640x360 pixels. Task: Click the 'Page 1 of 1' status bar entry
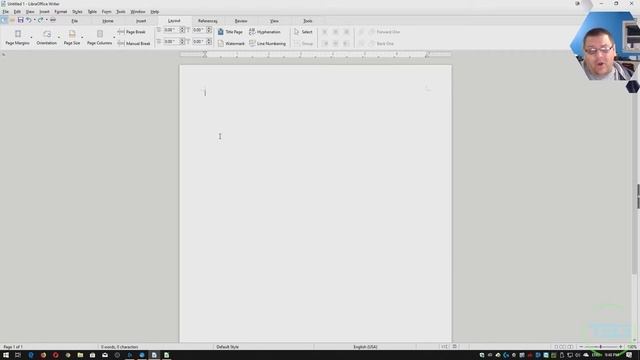tap(13, 347)
